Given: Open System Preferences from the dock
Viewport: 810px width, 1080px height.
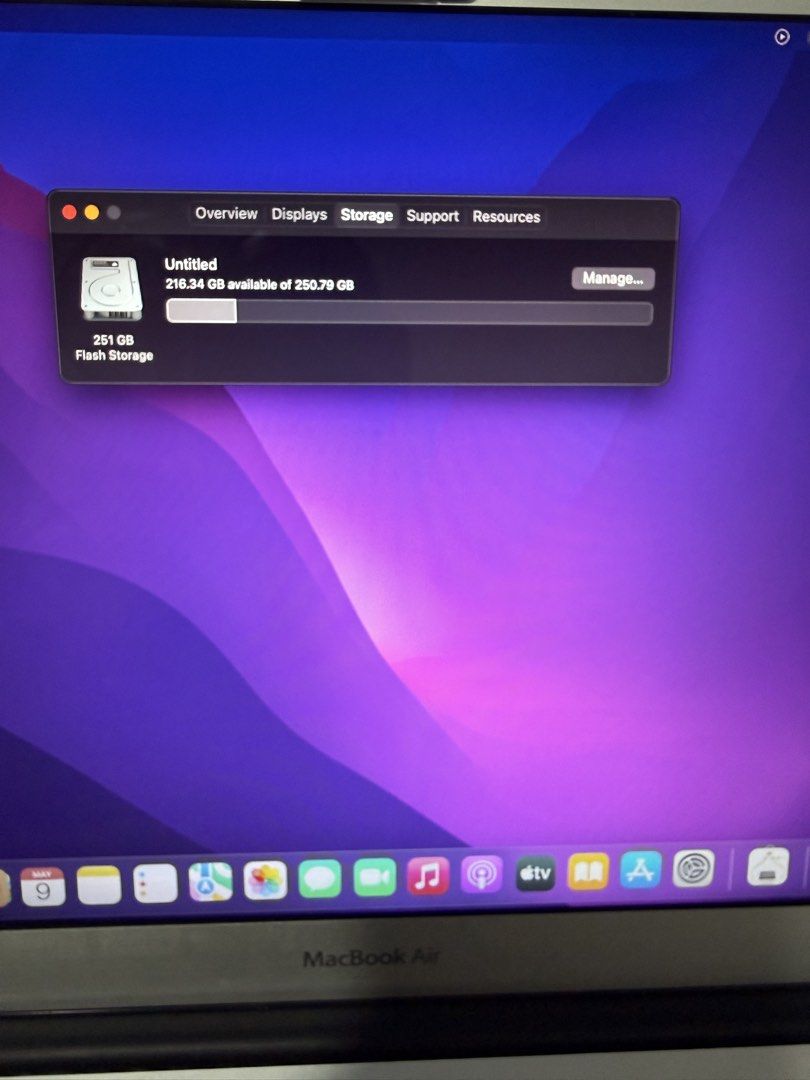Looking at the screenshot, I should coord(693,869).
